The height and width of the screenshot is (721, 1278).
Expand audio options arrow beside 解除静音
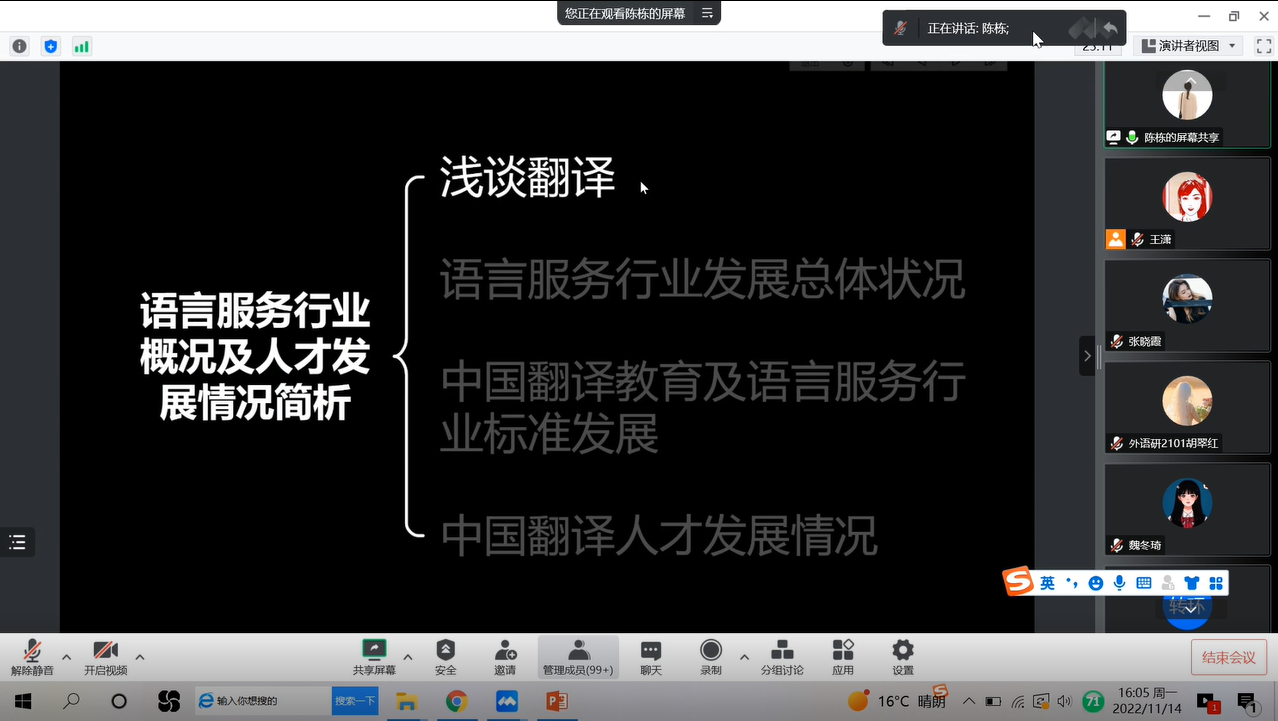pos(66,657)
